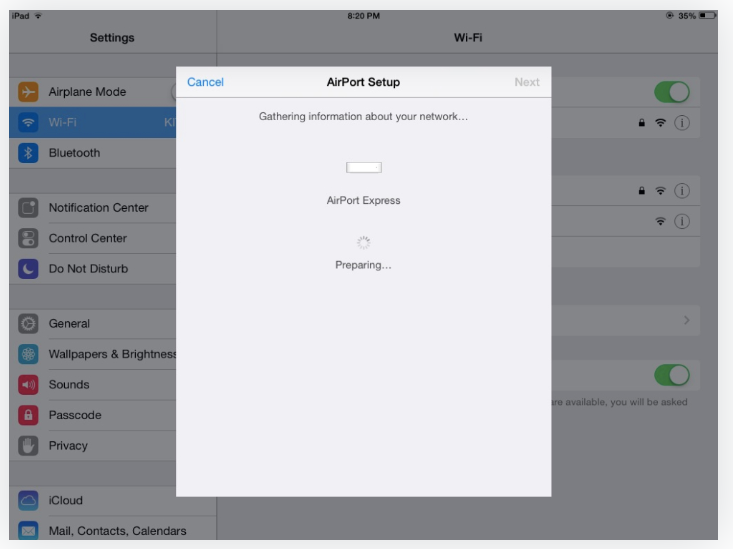Open Sounds settings label
Image resolution: width=733 pixels, height=549 pixels.
coord(69,384)
